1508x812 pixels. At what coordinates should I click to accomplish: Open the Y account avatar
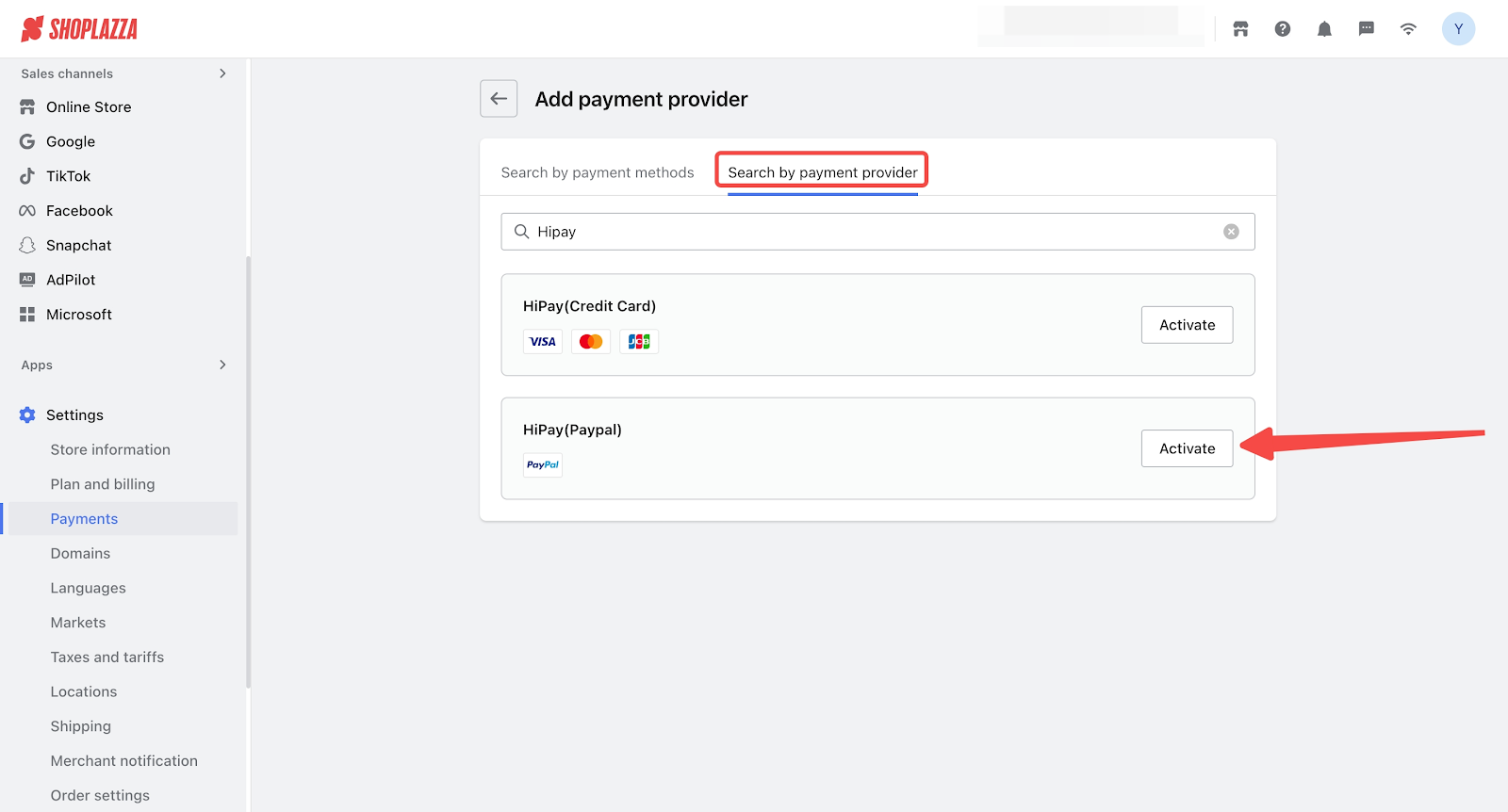1458,29
